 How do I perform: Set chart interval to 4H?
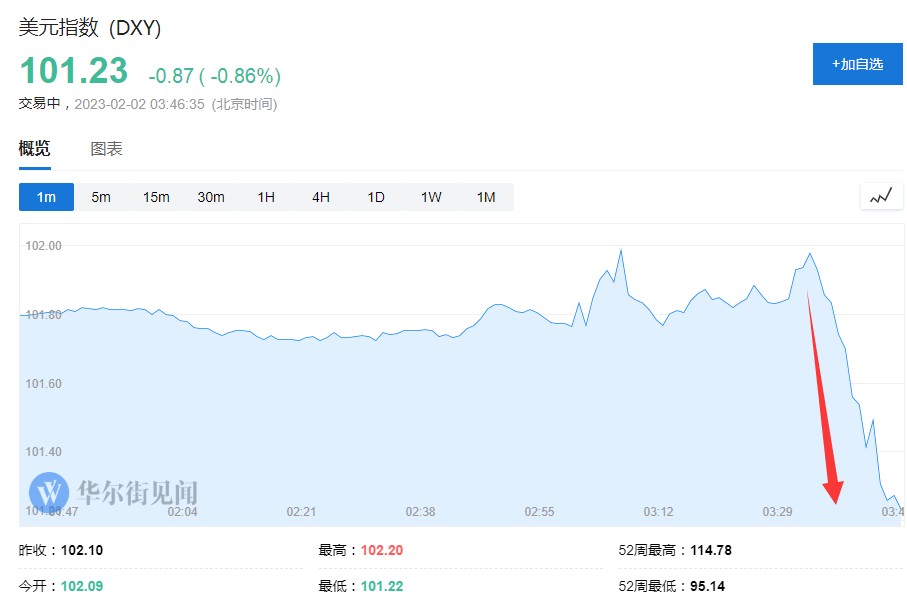321,197
